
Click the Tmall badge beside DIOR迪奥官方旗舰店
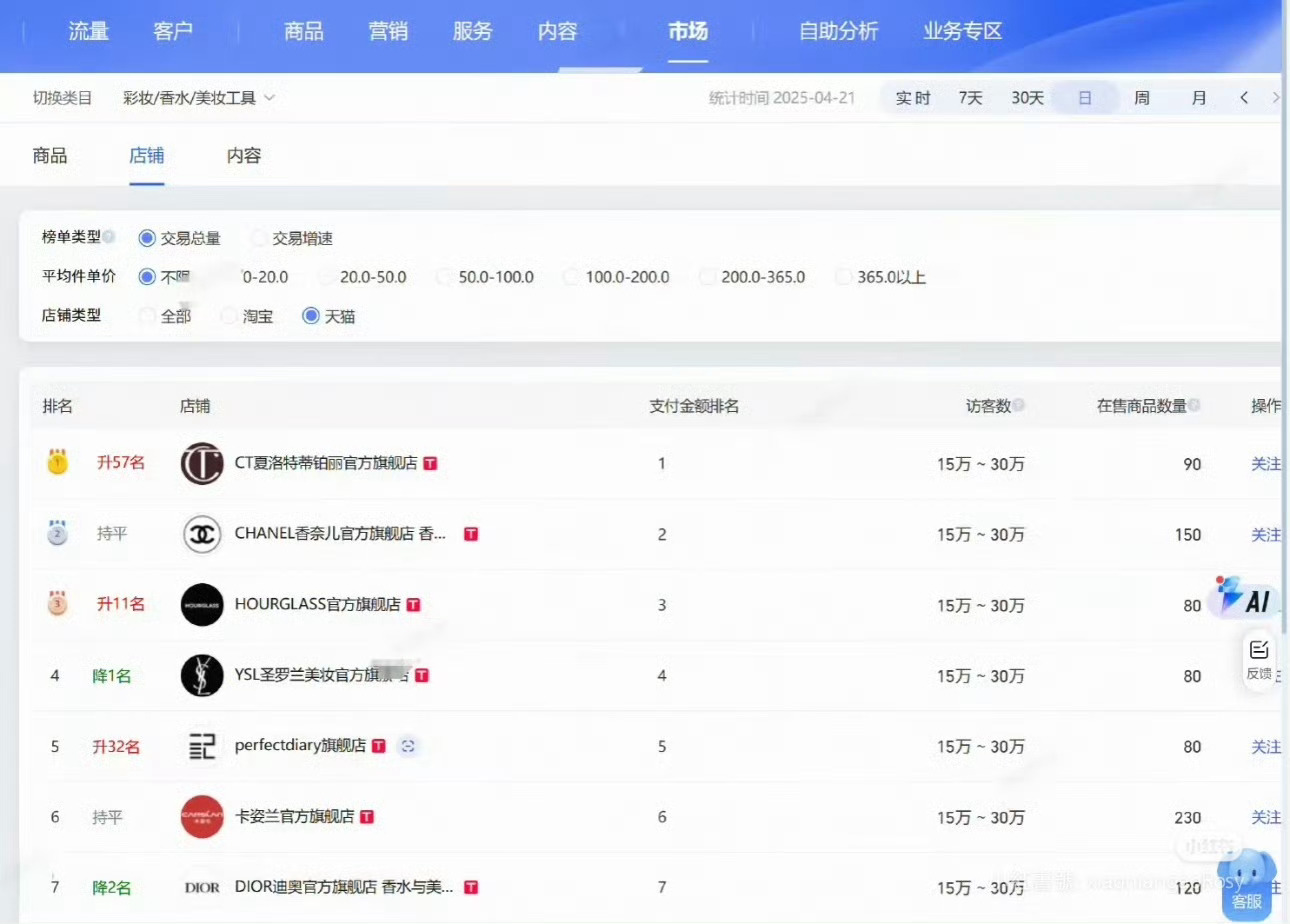(471, 887)
